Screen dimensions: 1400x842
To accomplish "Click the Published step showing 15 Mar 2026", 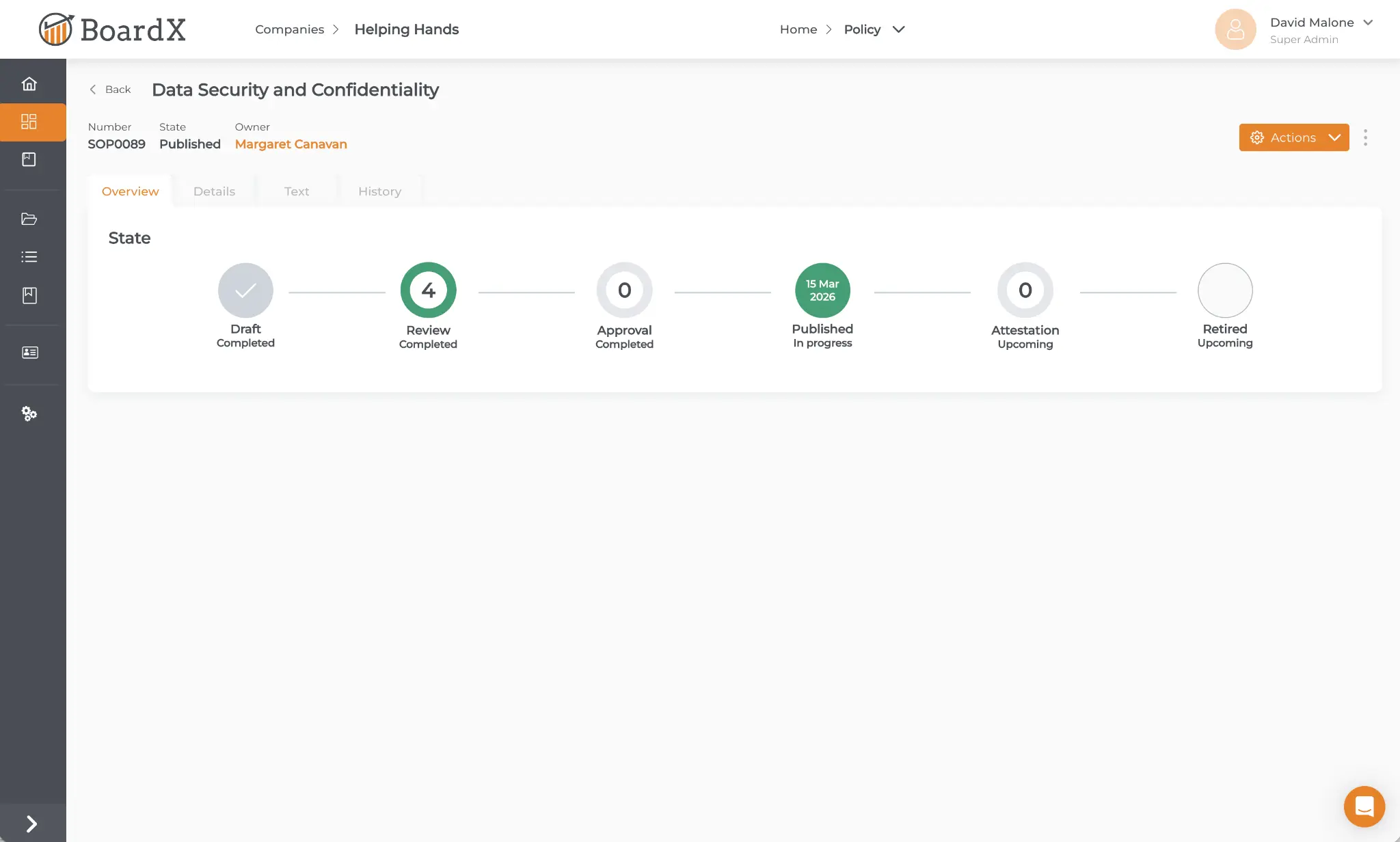I will coord(822,290).
